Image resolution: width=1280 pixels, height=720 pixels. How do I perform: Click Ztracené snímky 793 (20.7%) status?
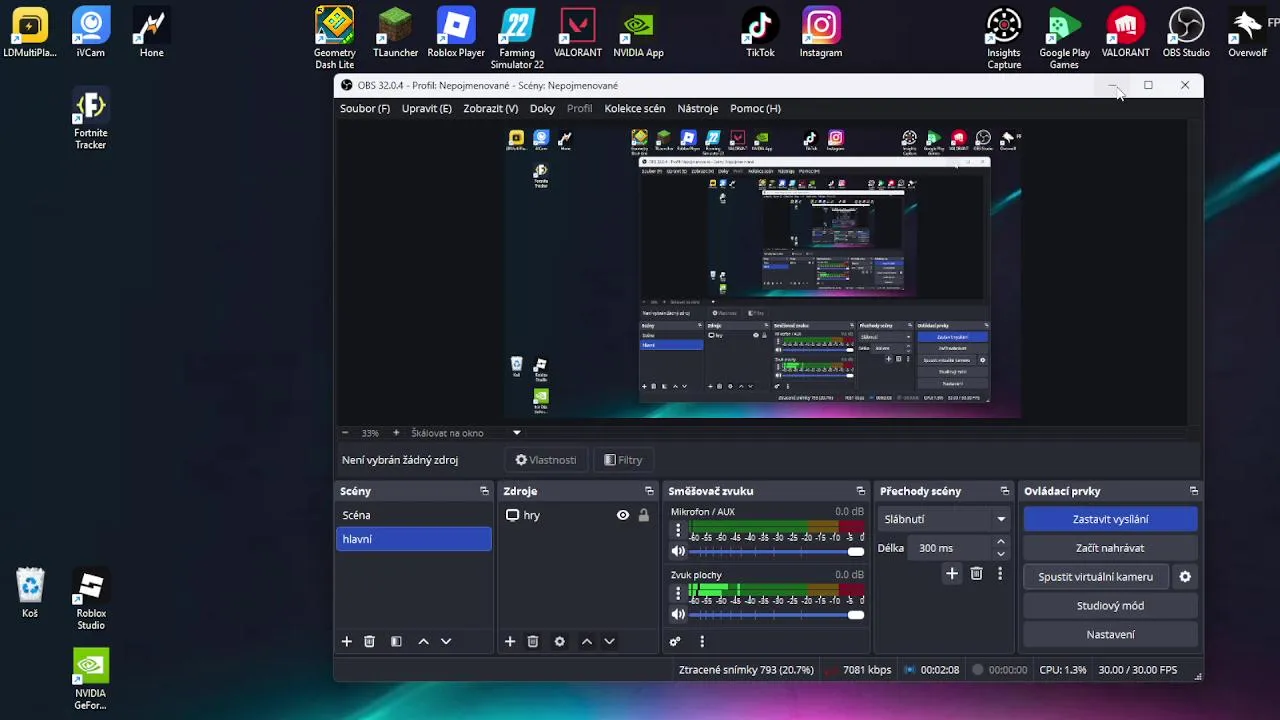pos(746,670)
